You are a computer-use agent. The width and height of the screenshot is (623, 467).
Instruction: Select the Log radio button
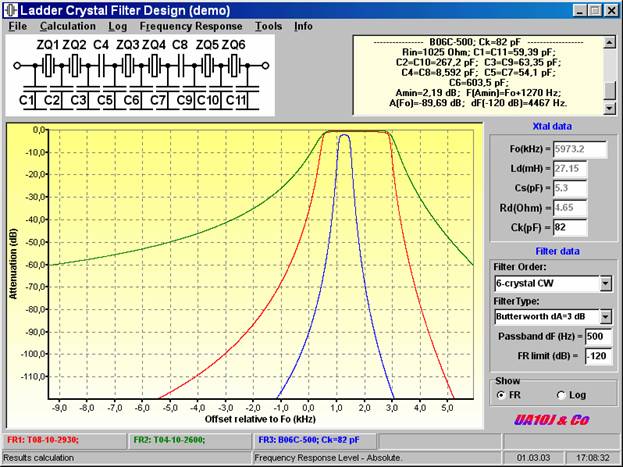point(560,395)
